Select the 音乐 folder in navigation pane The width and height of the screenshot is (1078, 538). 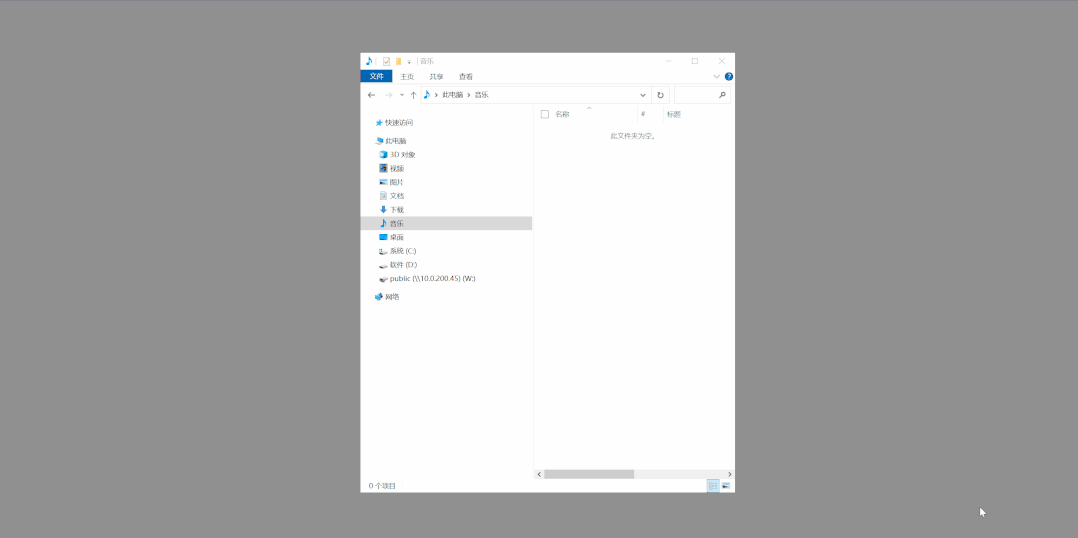(x=446, y=223)
